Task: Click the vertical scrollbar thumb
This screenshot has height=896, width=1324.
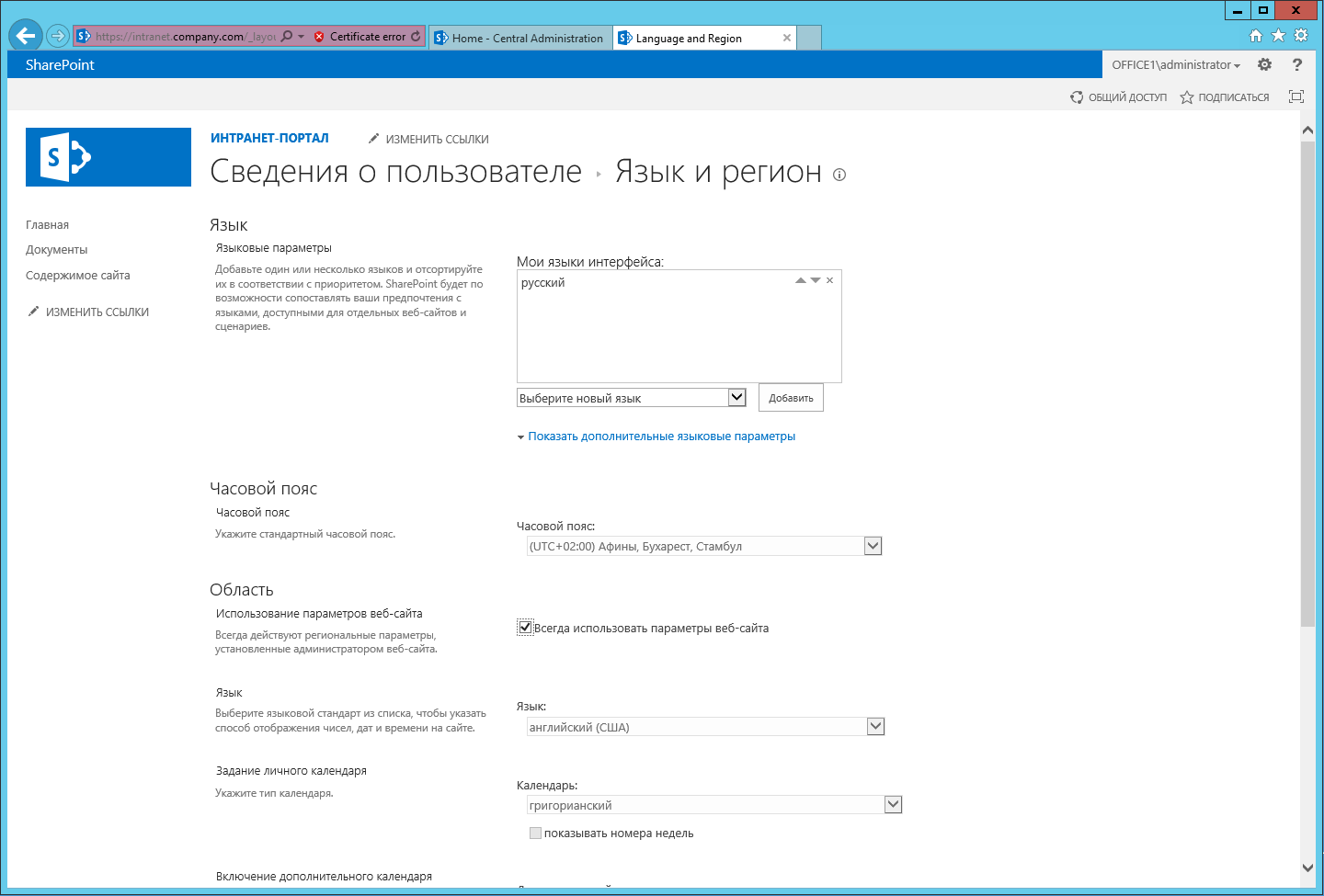Action: tap(1307, 383)
